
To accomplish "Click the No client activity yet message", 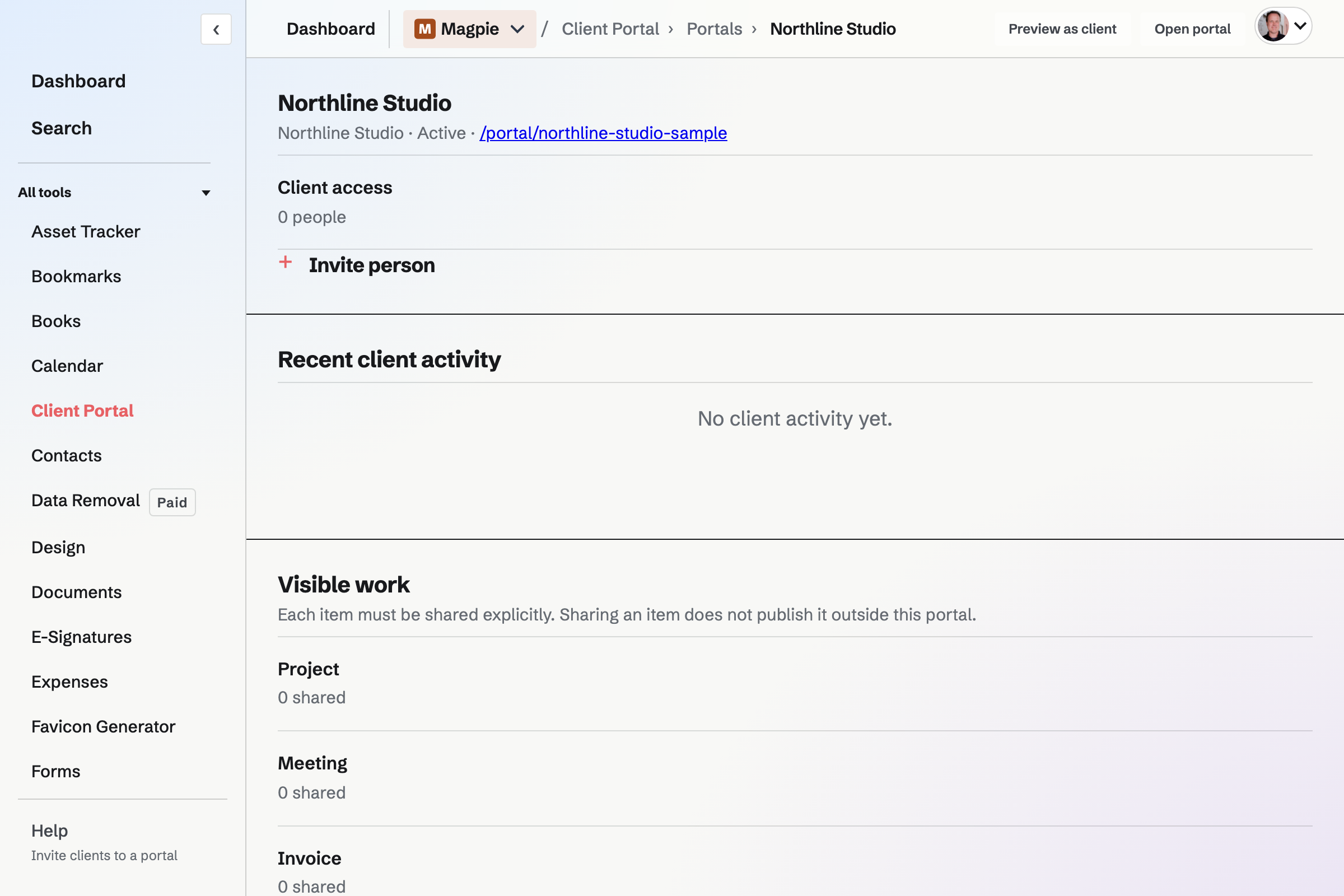I will pos(795,419).
